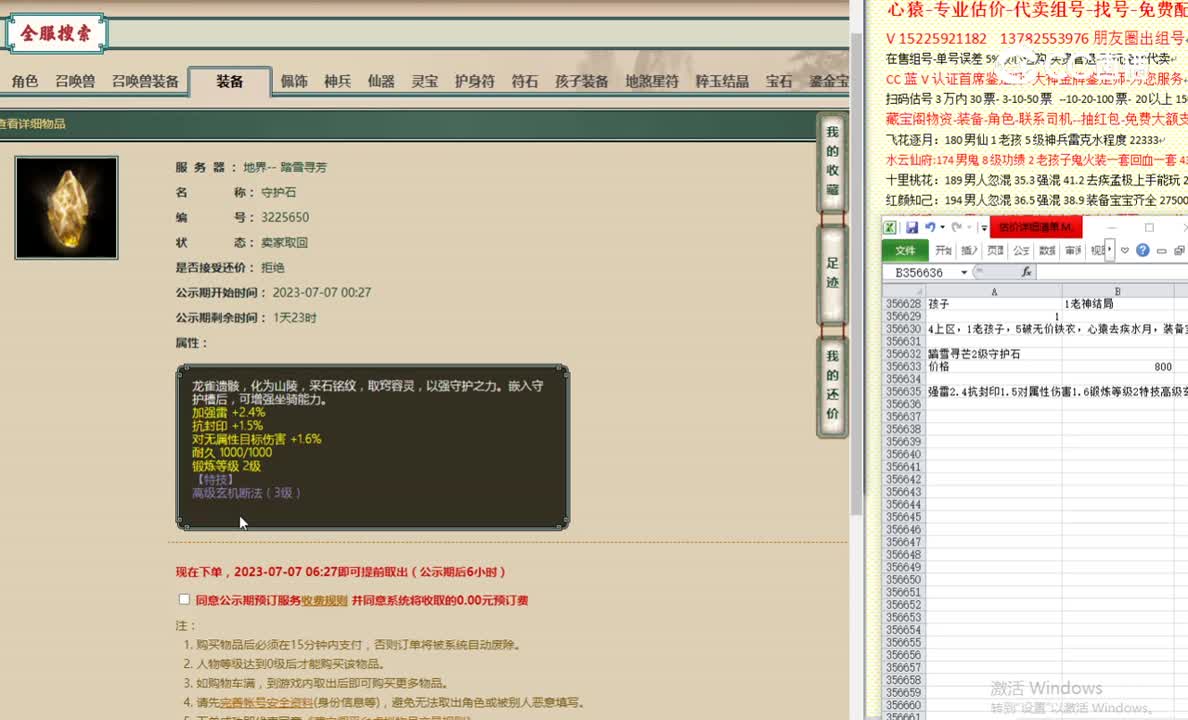This screenshot has height=720, width=1188.
Task: Open the Name Box dropdown next to B356636
Action: click(x=964, y=272)
